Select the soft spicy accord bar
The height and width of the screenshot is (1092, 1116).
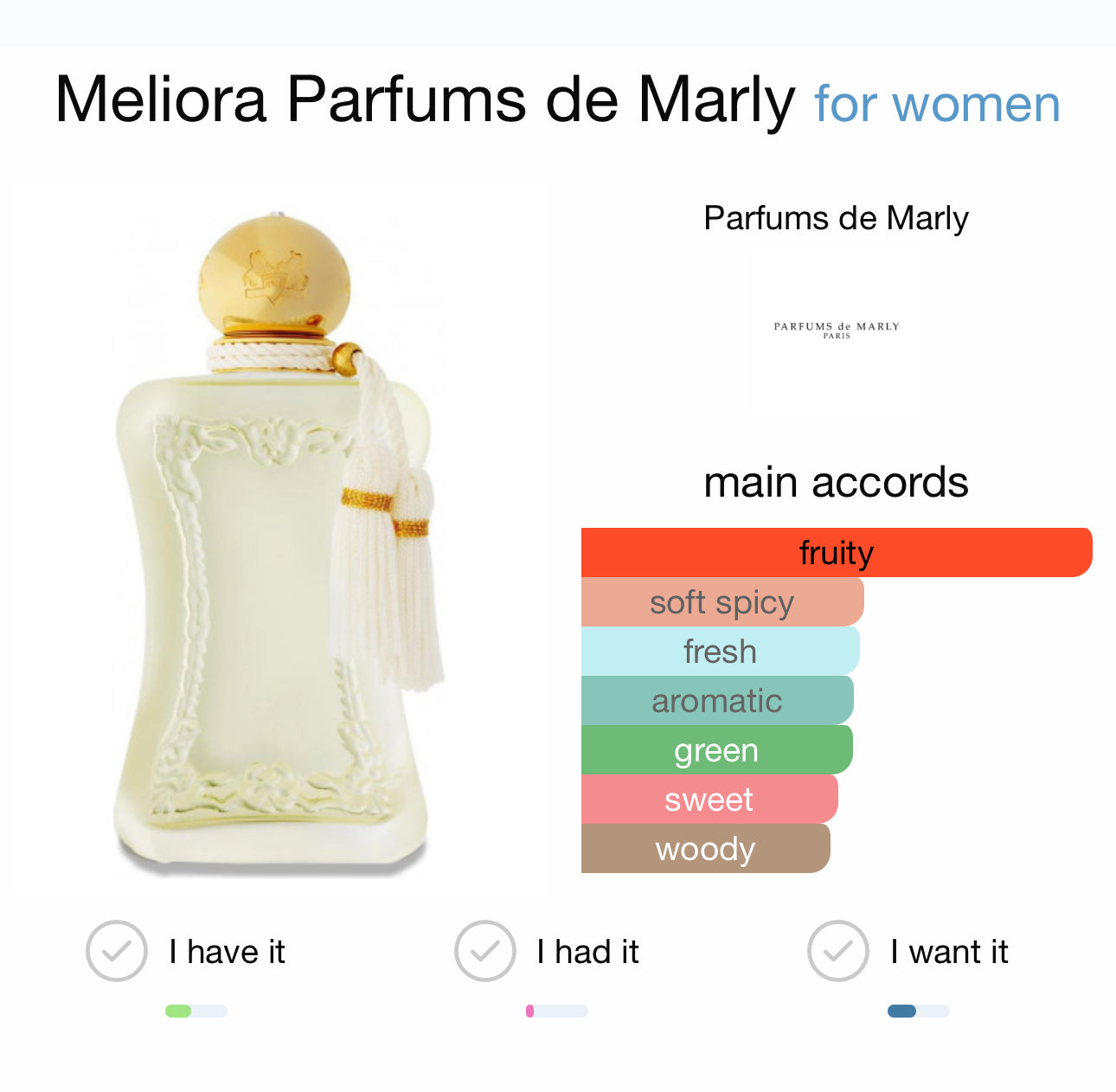(x=722, y=601)
